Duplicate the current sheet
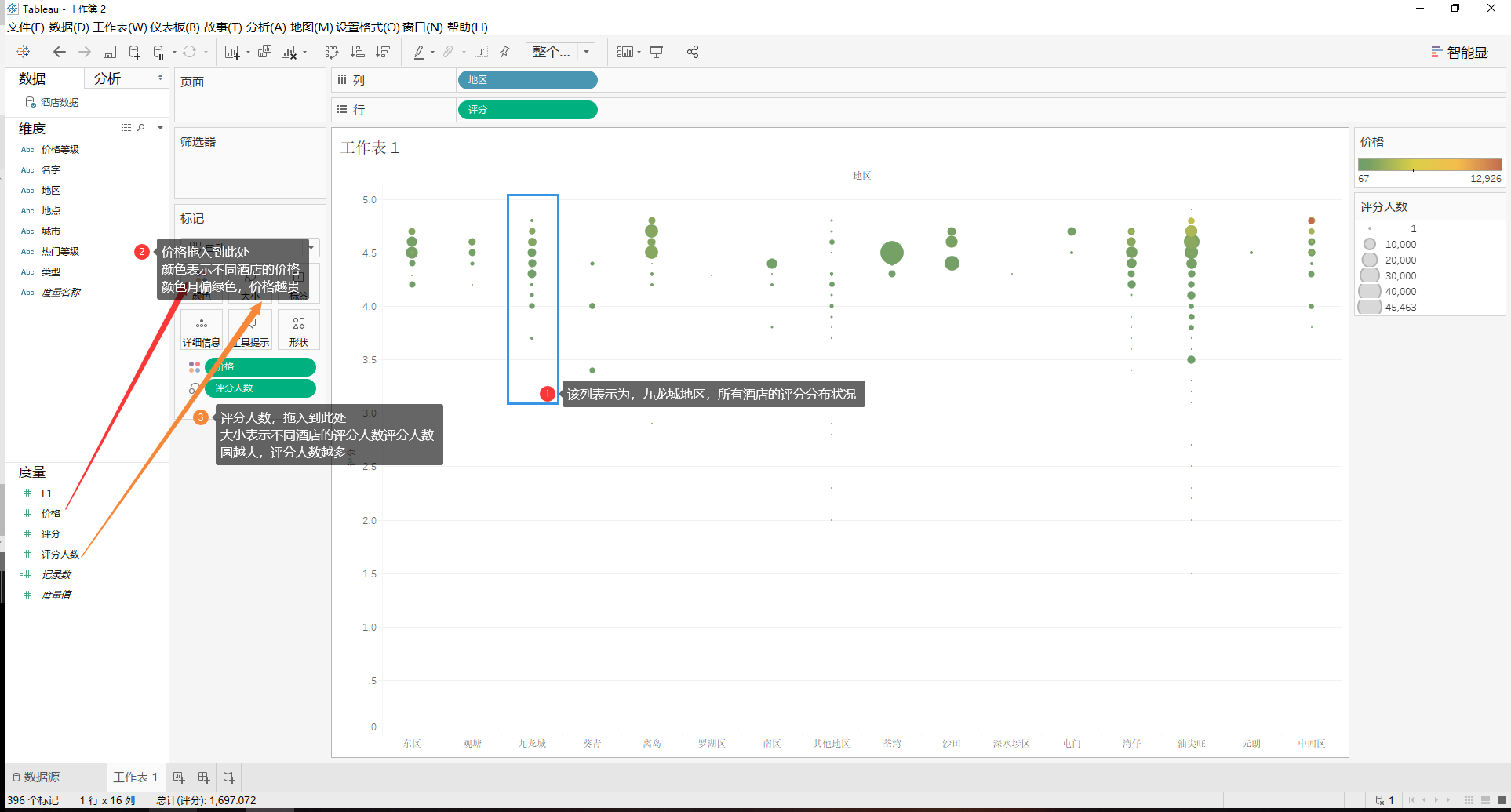Image resolution: width=1511 pixels, height=812 pixels. click(x=264, y=52)
